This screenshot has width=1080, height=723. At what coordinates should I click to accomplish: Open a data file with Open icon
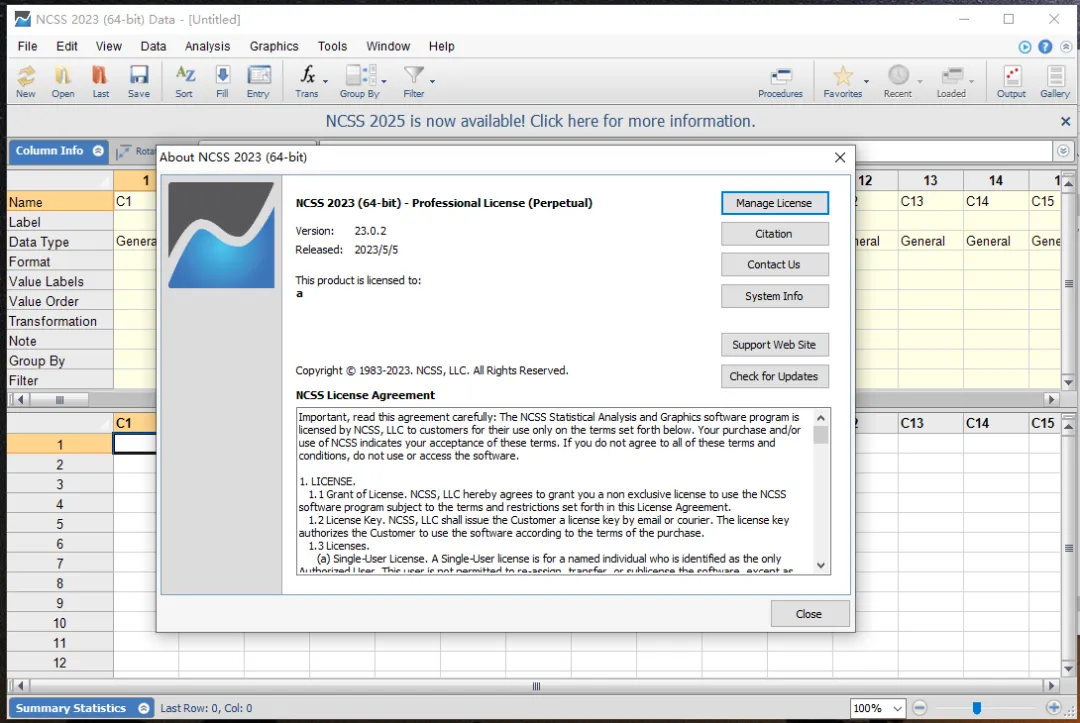(x=63, y=81)
